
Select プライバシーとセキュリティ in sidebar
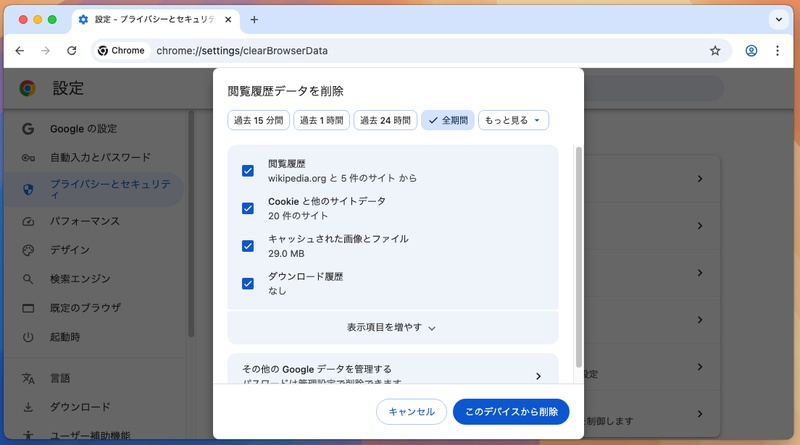click(x=95, y=189)
